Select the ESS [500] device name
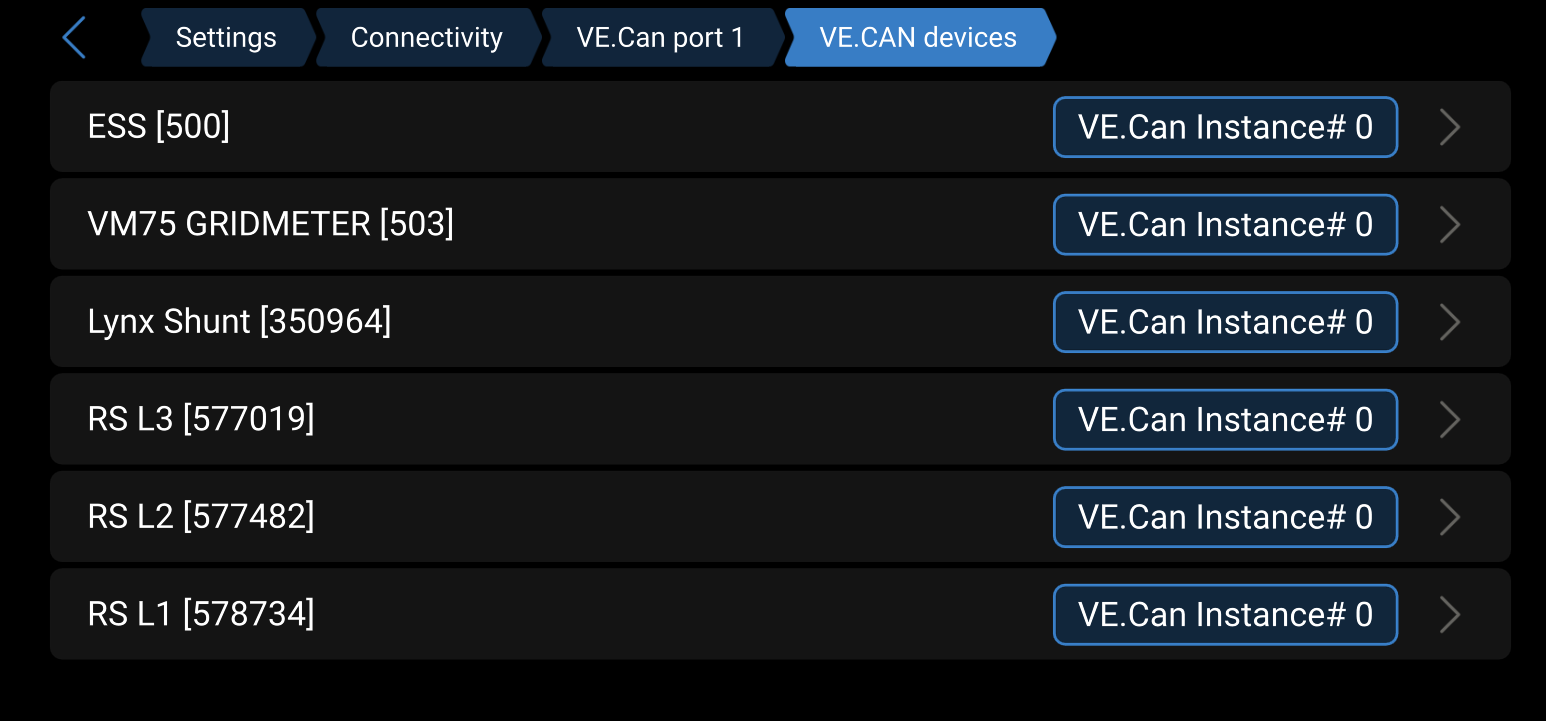 coord(159,127)
